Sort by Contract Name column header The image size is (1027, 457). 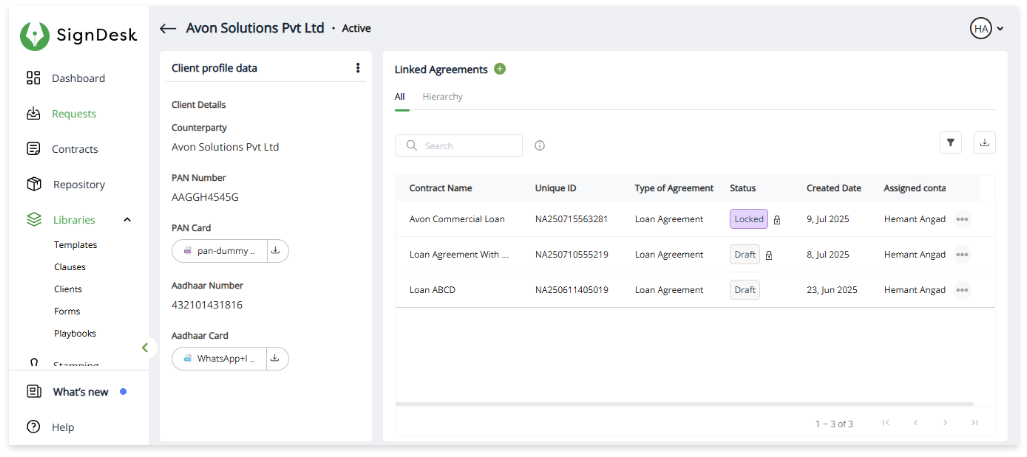[x=441, y=188]
